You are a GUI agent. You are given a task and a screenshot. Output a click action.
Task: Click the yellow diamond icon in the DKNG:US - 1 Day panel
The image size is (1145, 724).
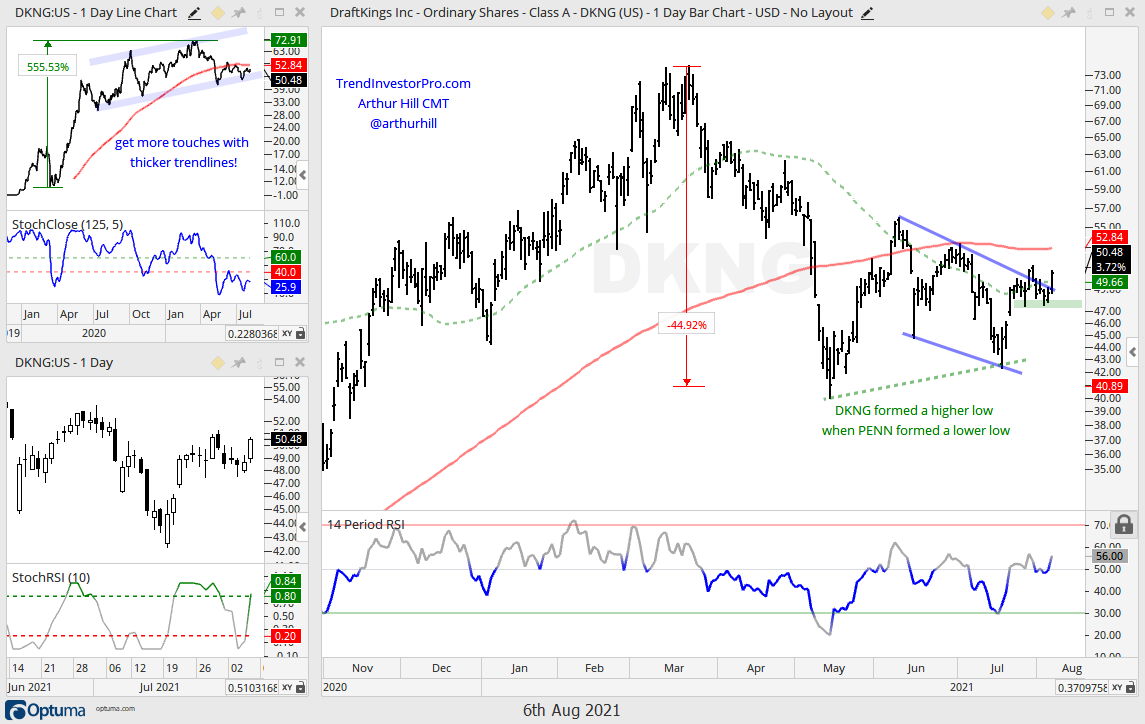(218, 363)
